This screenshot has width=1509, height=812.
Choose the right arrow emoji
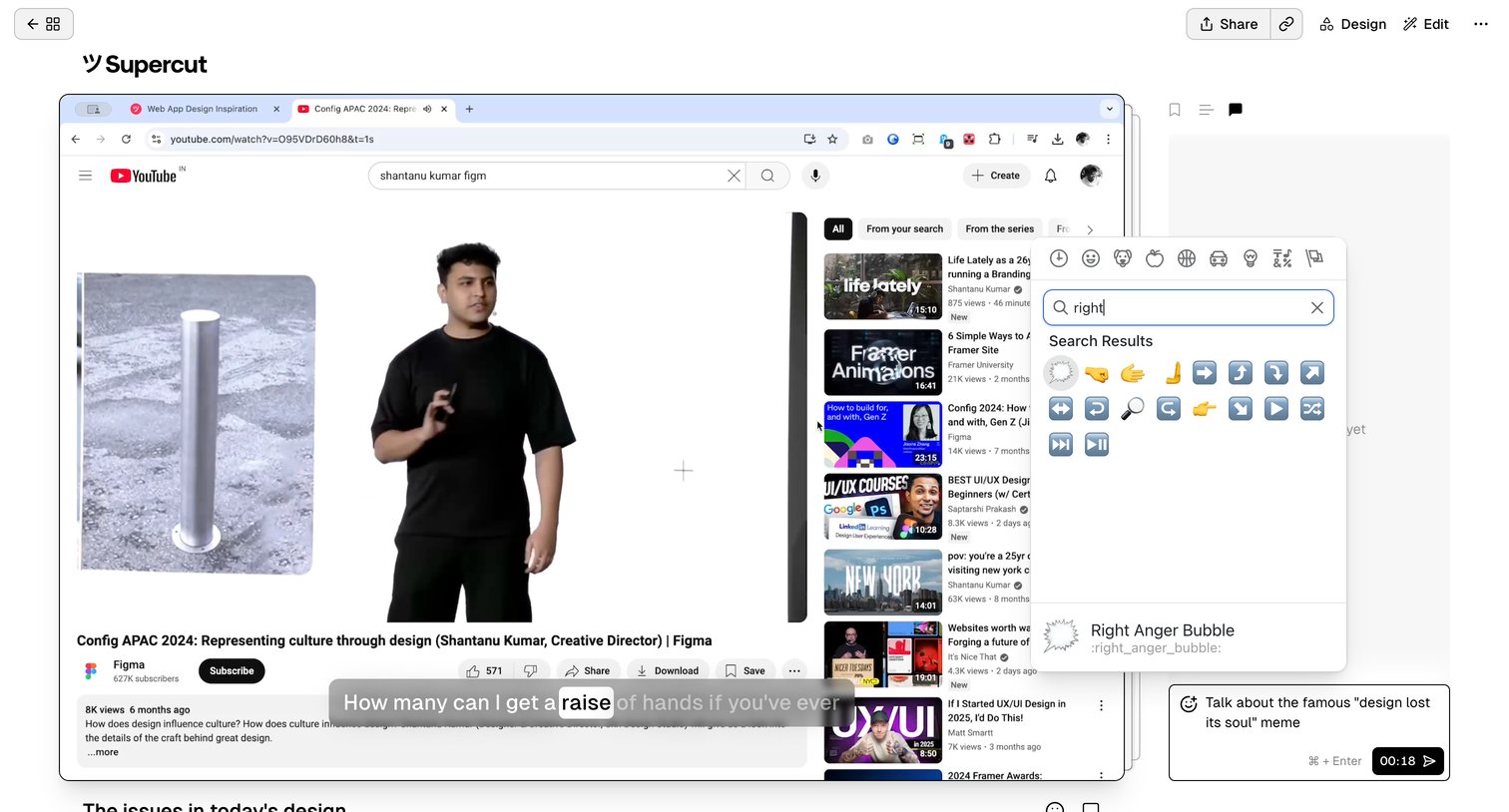1205,372
